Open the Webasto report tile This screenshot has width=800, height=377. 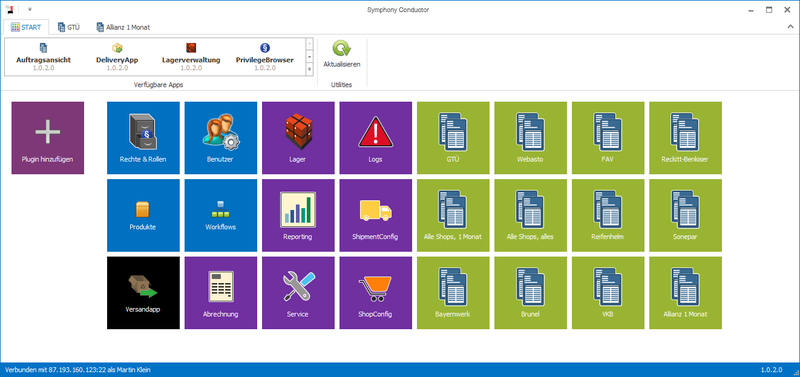tap(531, 138)
